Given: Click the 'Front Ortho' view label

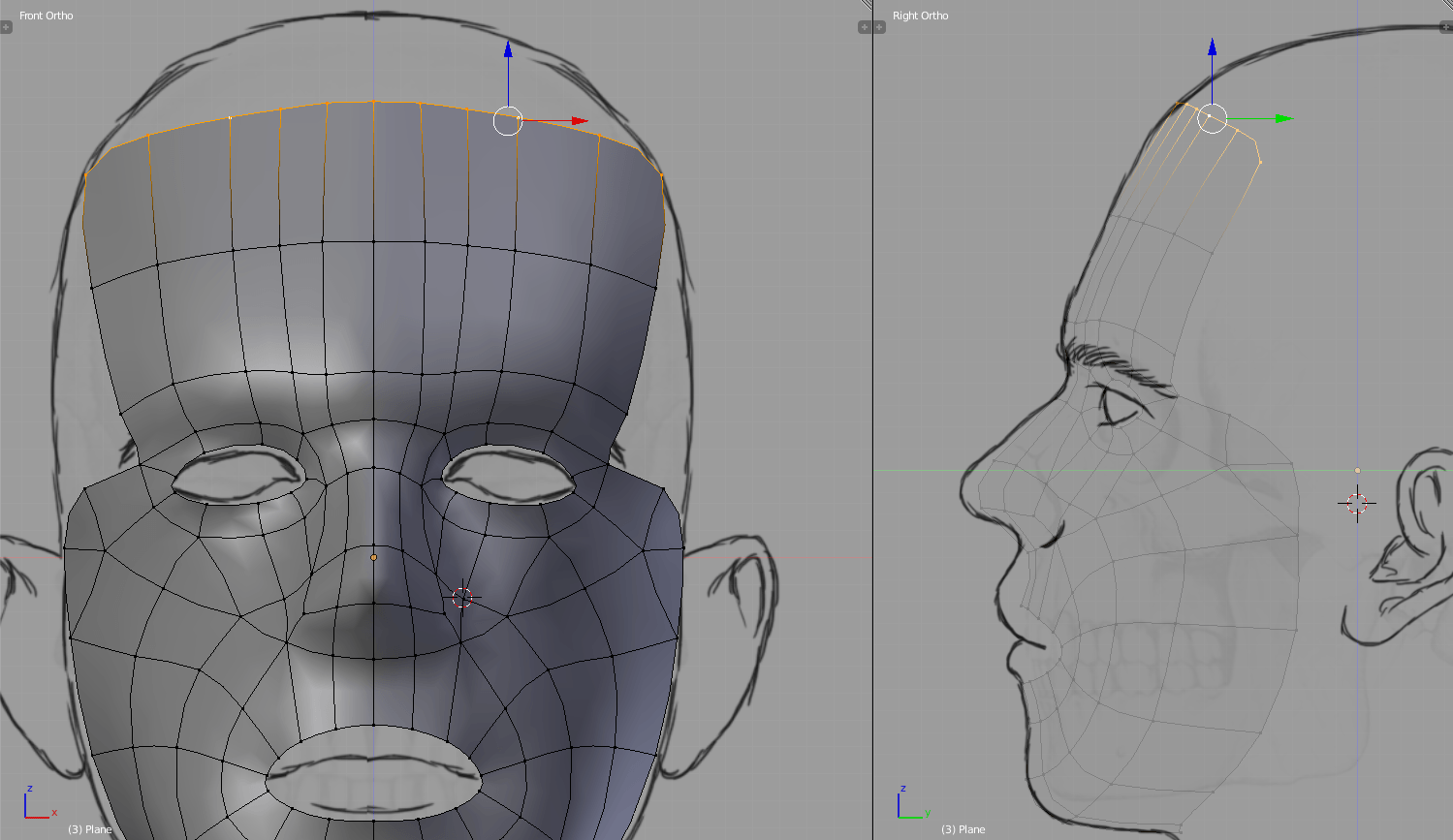Looking at the screenshot, I should coord(46,16).
